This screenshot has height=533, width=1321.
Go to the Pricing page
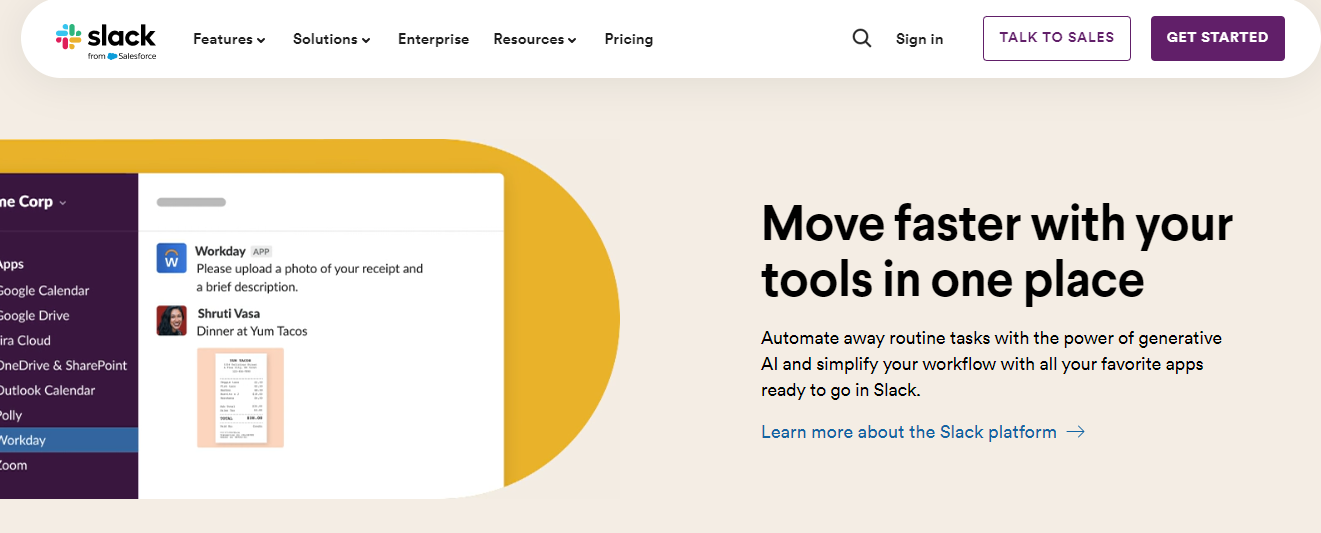click(629, 39)
